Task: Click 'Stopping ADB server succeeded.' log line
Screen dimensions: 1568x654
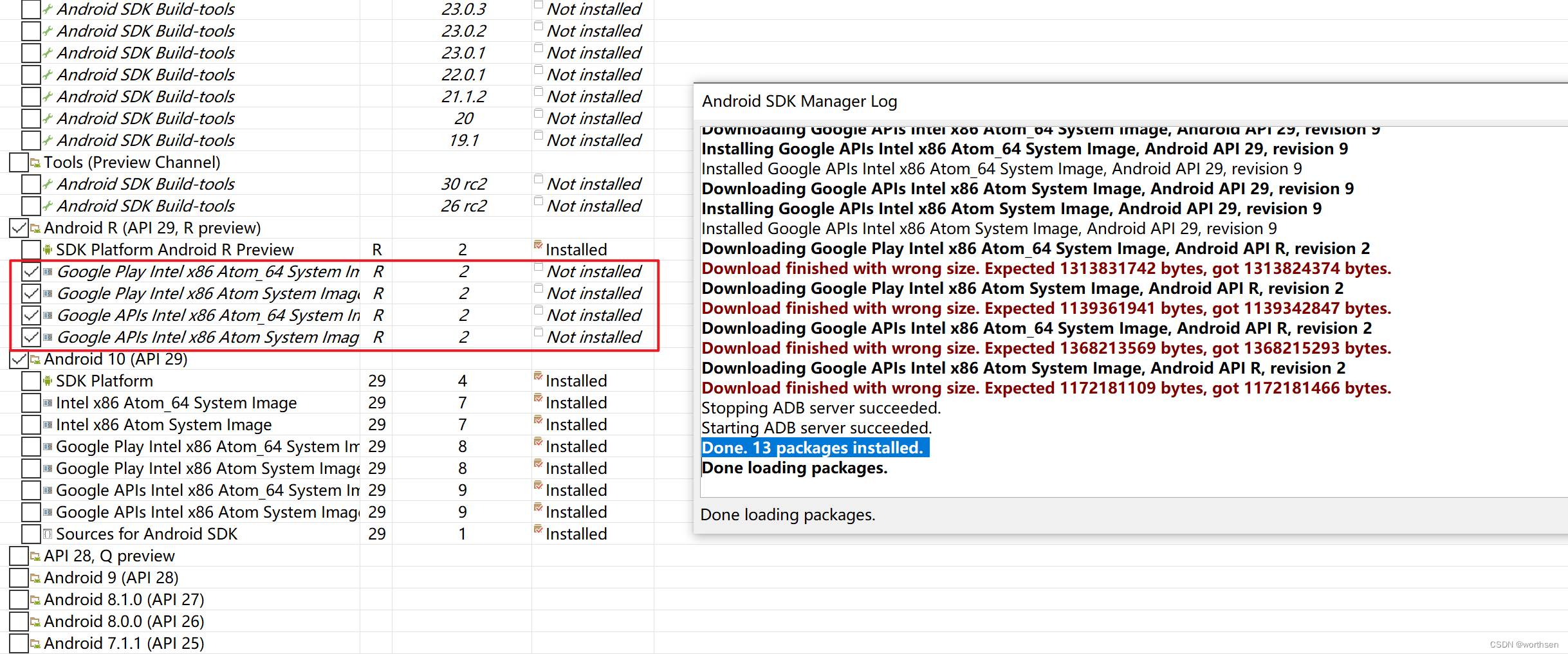Action: (821, 408)
